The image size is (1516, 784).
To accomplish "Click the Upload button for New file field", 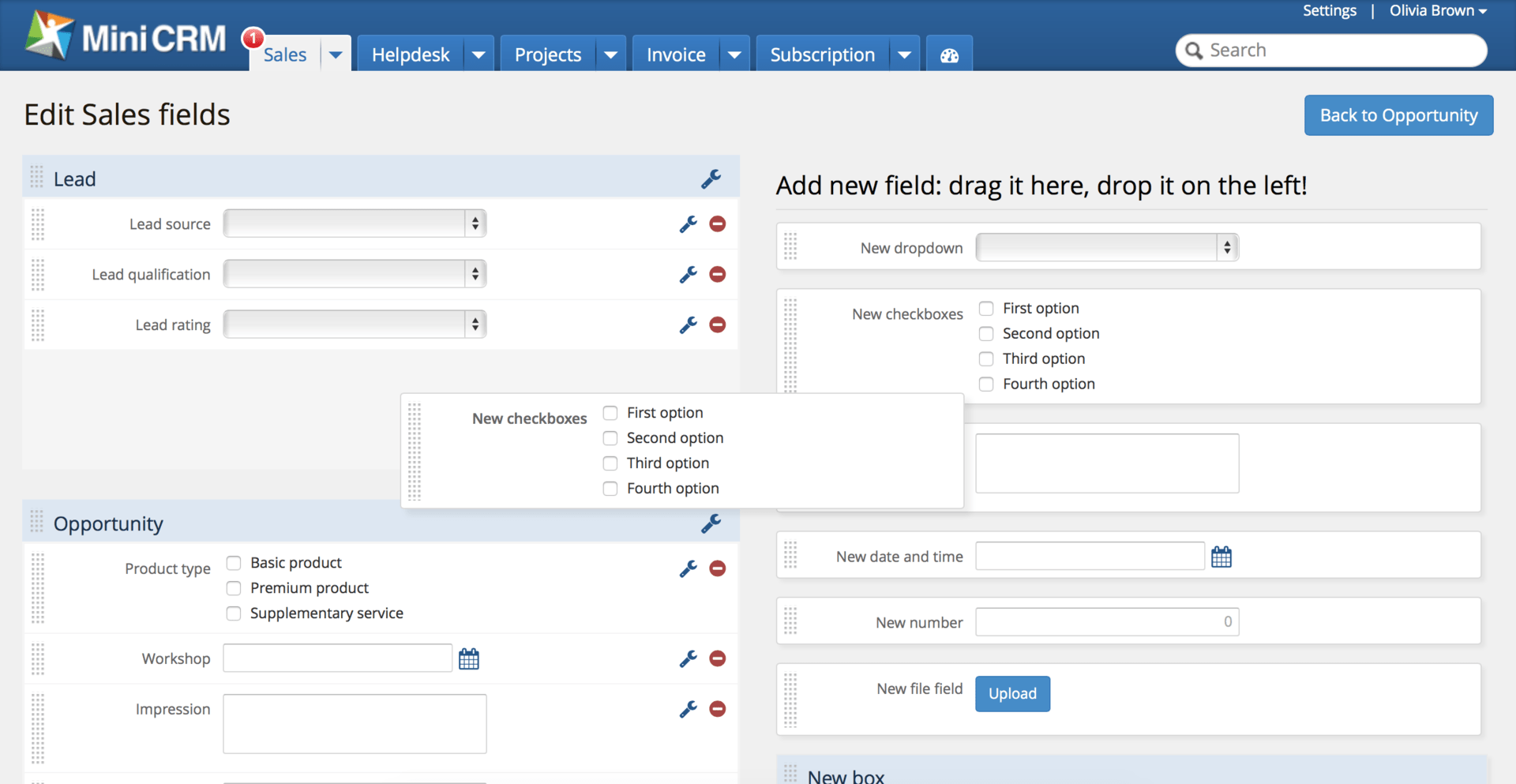I will (1011, 693).
